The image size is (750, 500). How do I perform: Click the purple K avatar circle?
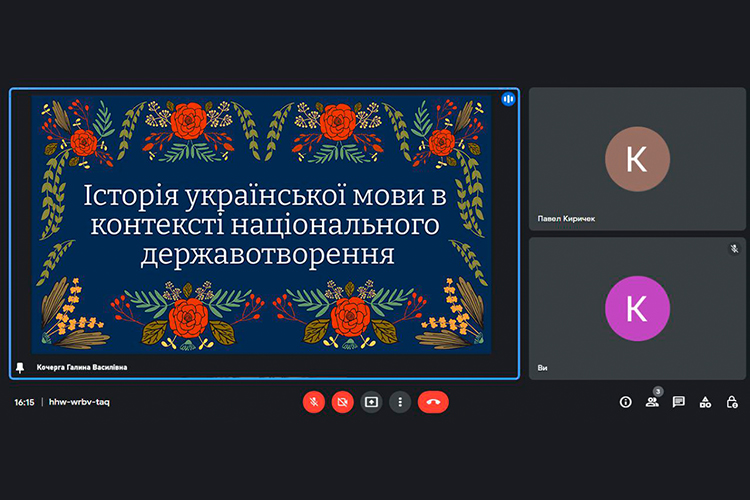pyautogui.click(x=636, y=308)
